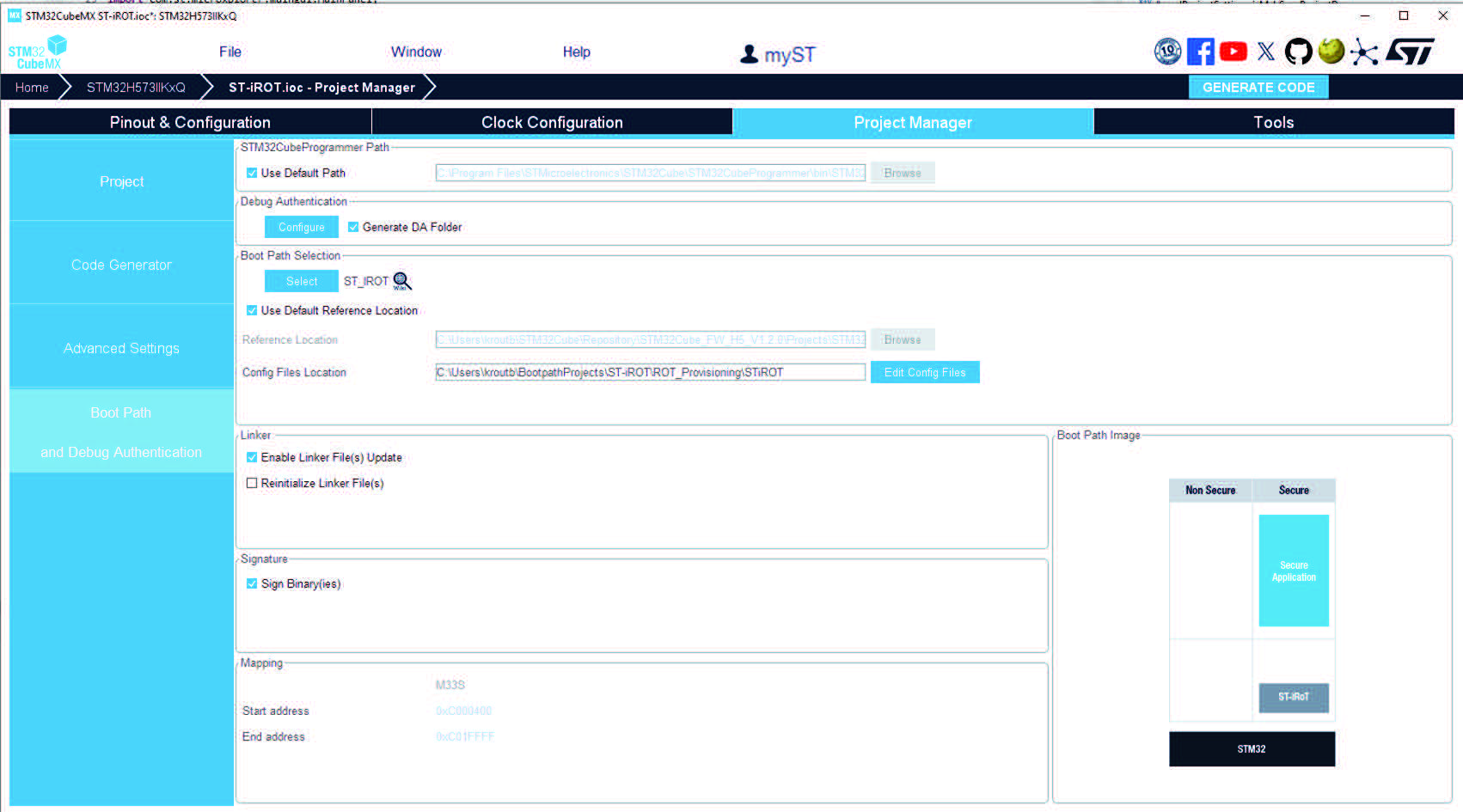
Task: Click the Config Files Location field
Action: tap(650, 372)
